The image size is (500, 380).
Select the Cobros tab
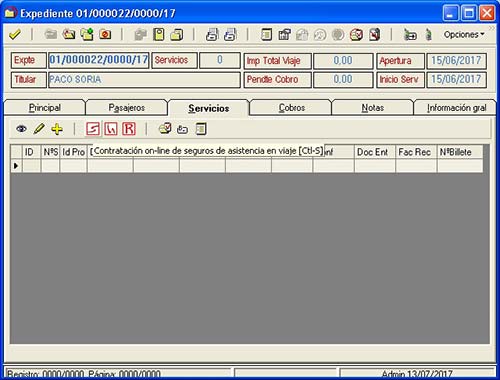[x=292, y=108]
